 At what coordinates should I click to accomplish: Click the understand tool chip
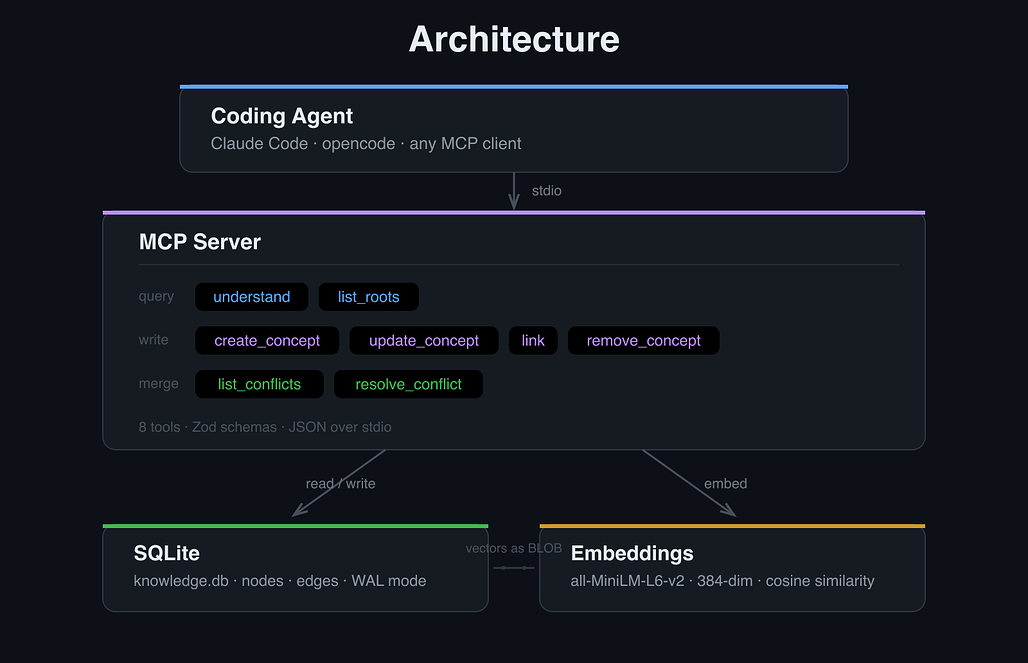coord(252,297)
